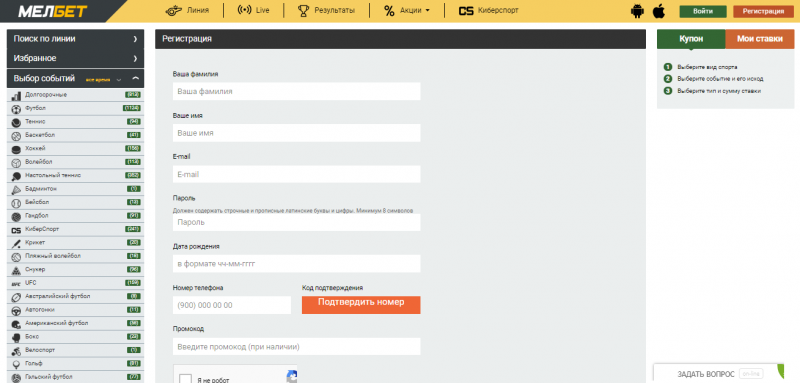Focus the E-mail input field
Screen dimensions: 800x383
tap(296, 174)
